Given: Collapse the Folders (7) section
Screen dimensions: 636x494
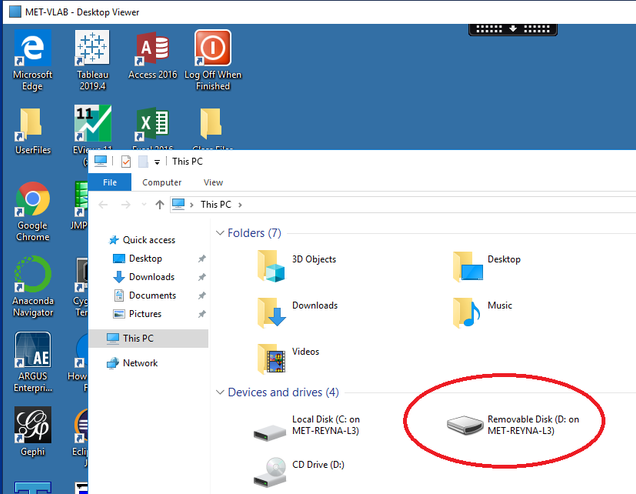Looking at the screenshot, I should coord(219,233).
